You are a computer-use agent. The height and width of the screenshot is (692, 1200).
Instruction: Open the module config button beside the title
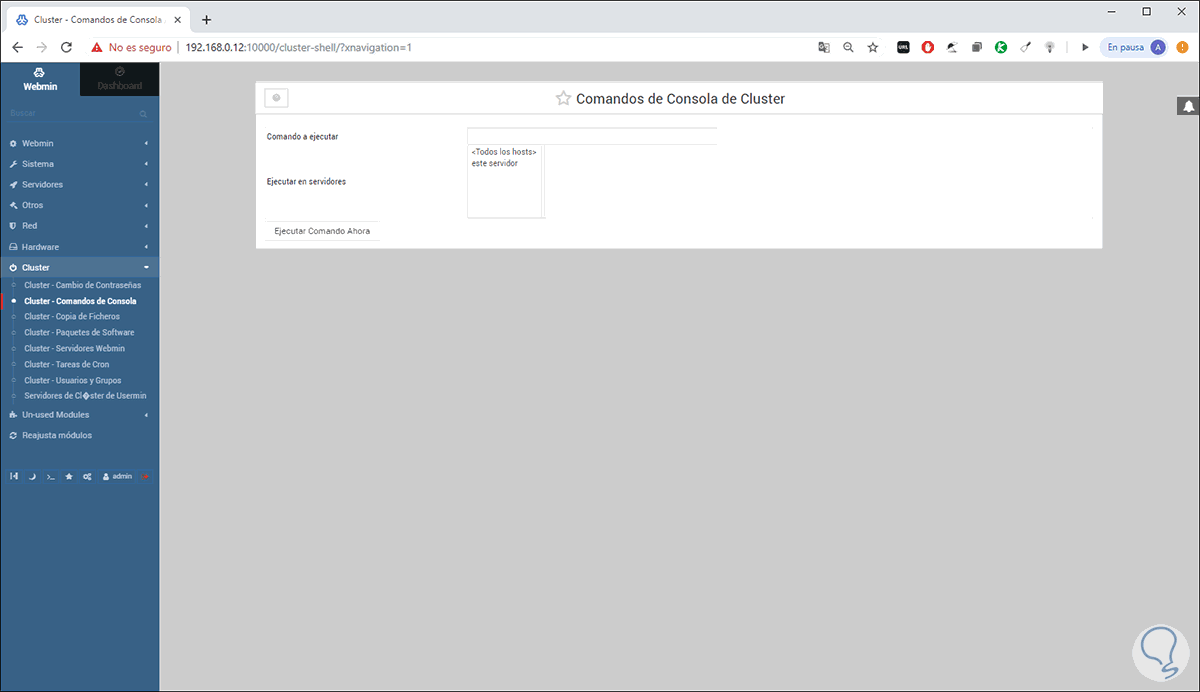[276, 97]
